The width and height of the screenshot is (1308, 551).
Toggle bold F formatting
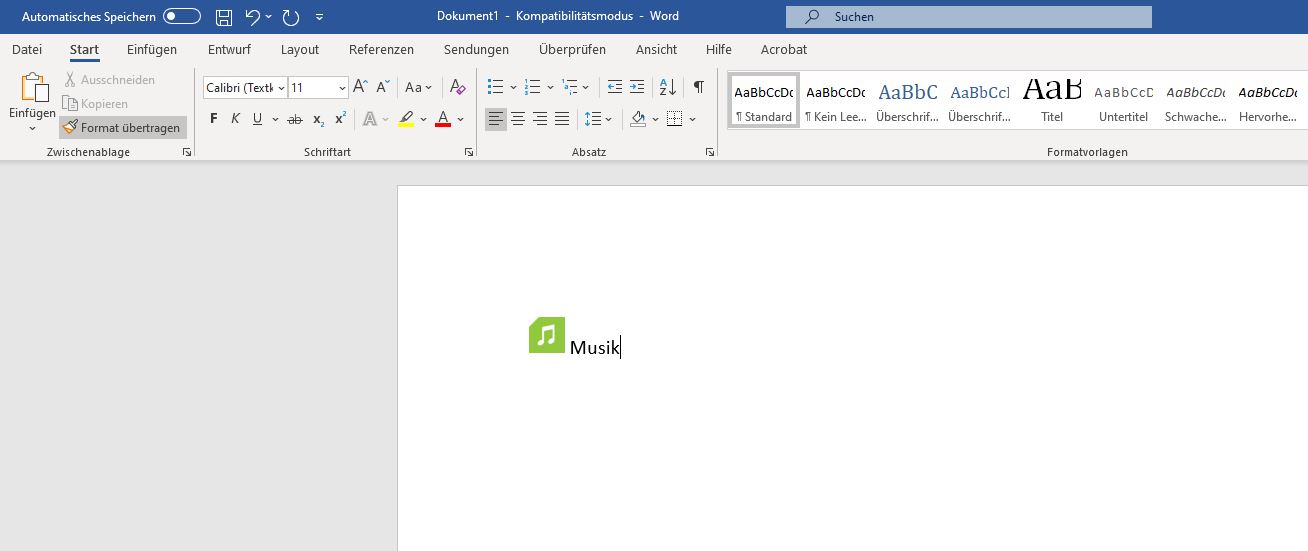click(214, 119)
